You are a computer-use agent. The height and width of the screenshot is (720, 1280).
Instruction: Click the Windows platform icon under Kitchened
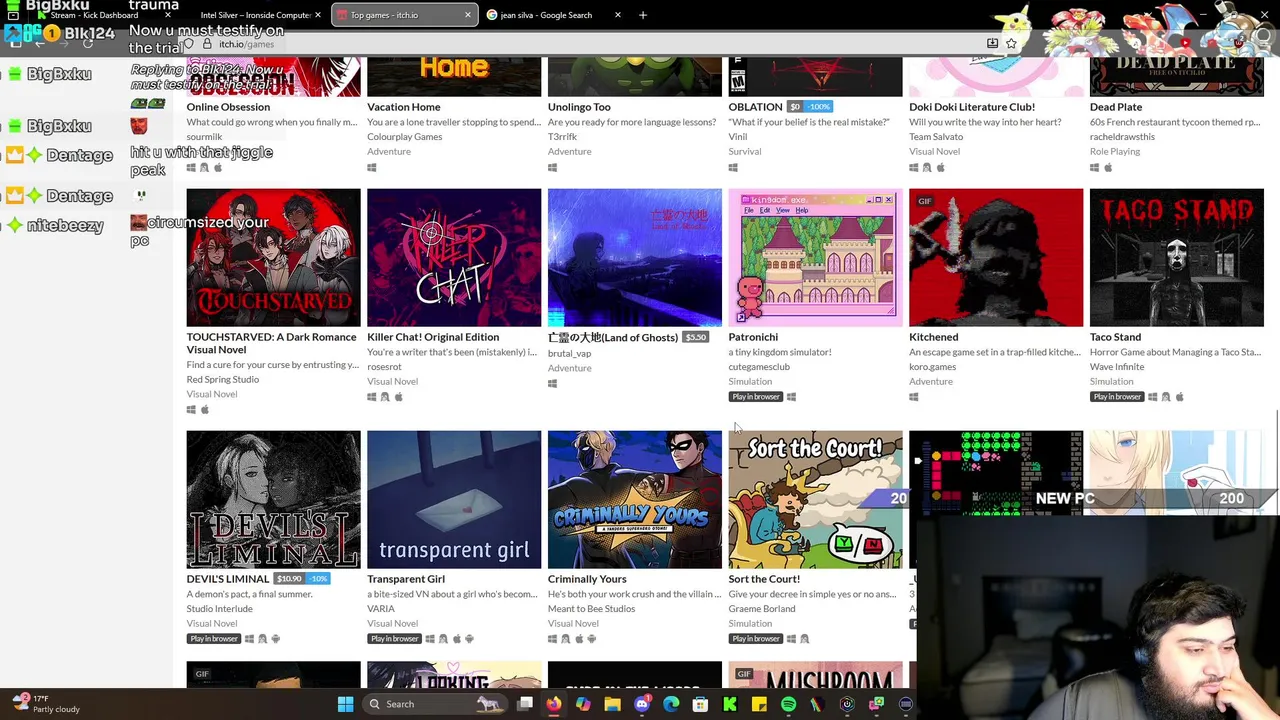pos(913,397)
